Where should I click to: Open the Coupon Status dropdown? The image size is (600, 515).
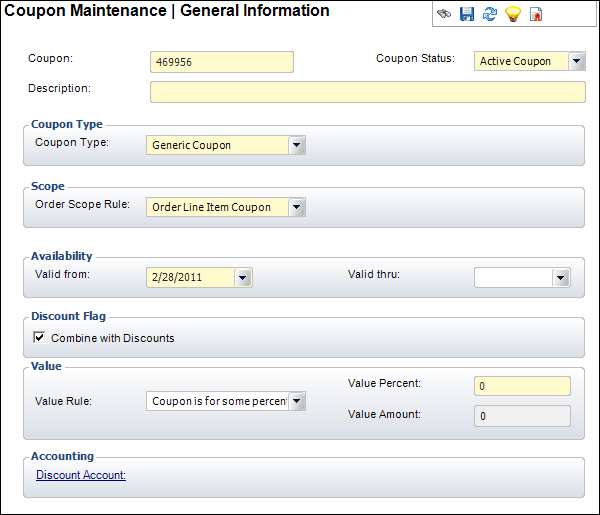click(x=577, y=61)
